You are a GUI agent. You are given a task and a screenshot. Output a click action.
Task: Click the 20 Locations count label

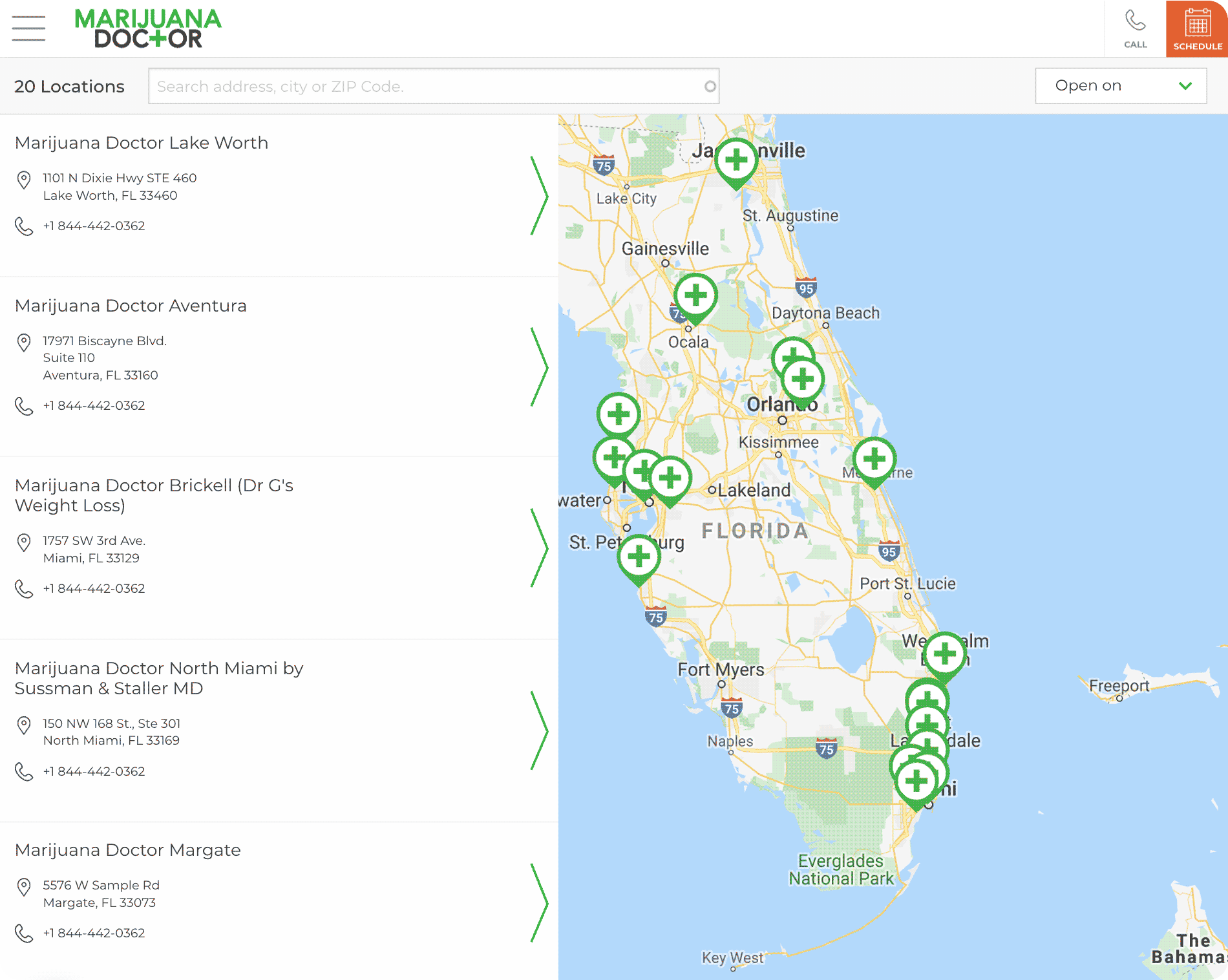(x=69, y=86)
